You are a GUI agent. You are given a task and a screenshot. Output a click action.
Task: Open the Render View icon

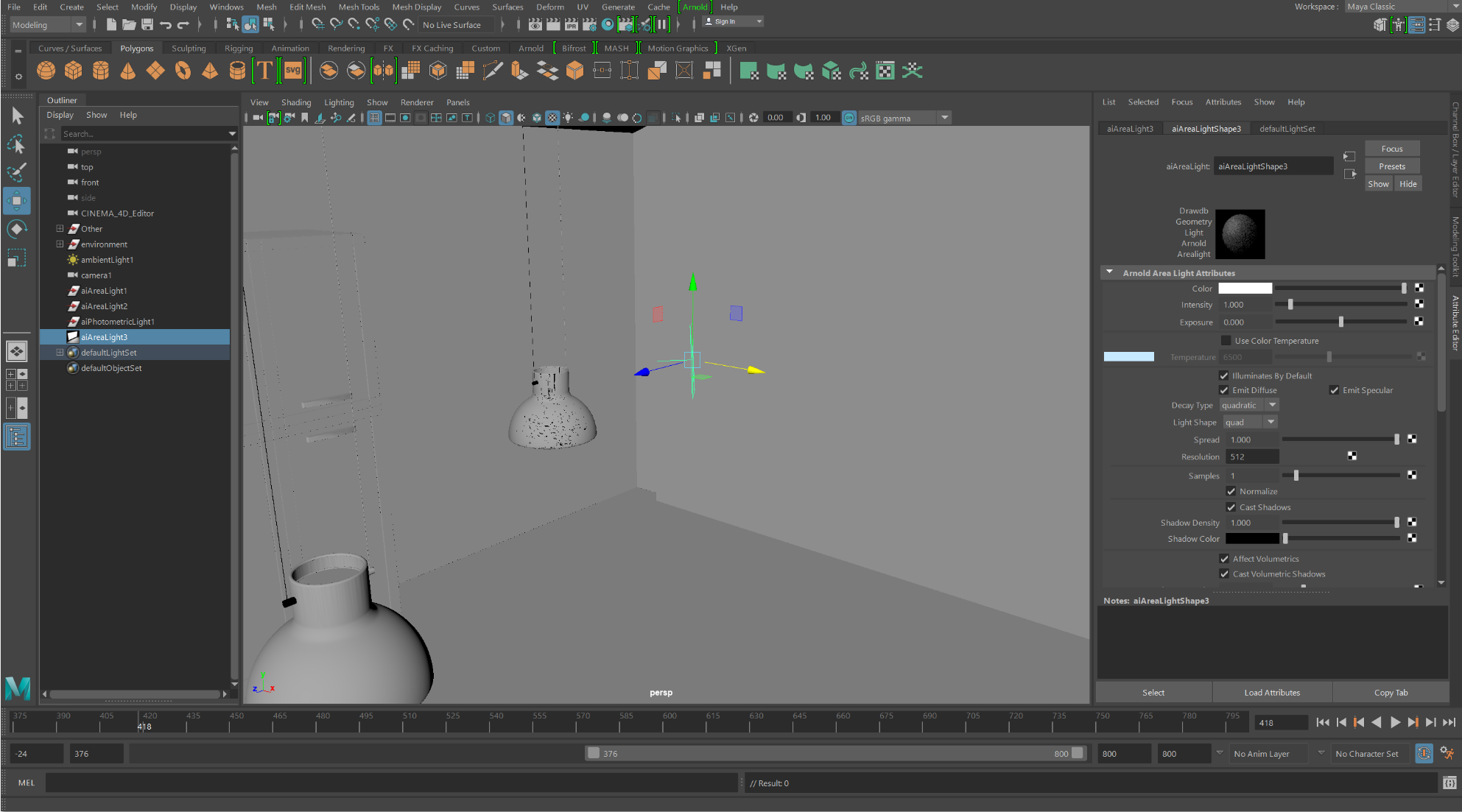(535, 24)
